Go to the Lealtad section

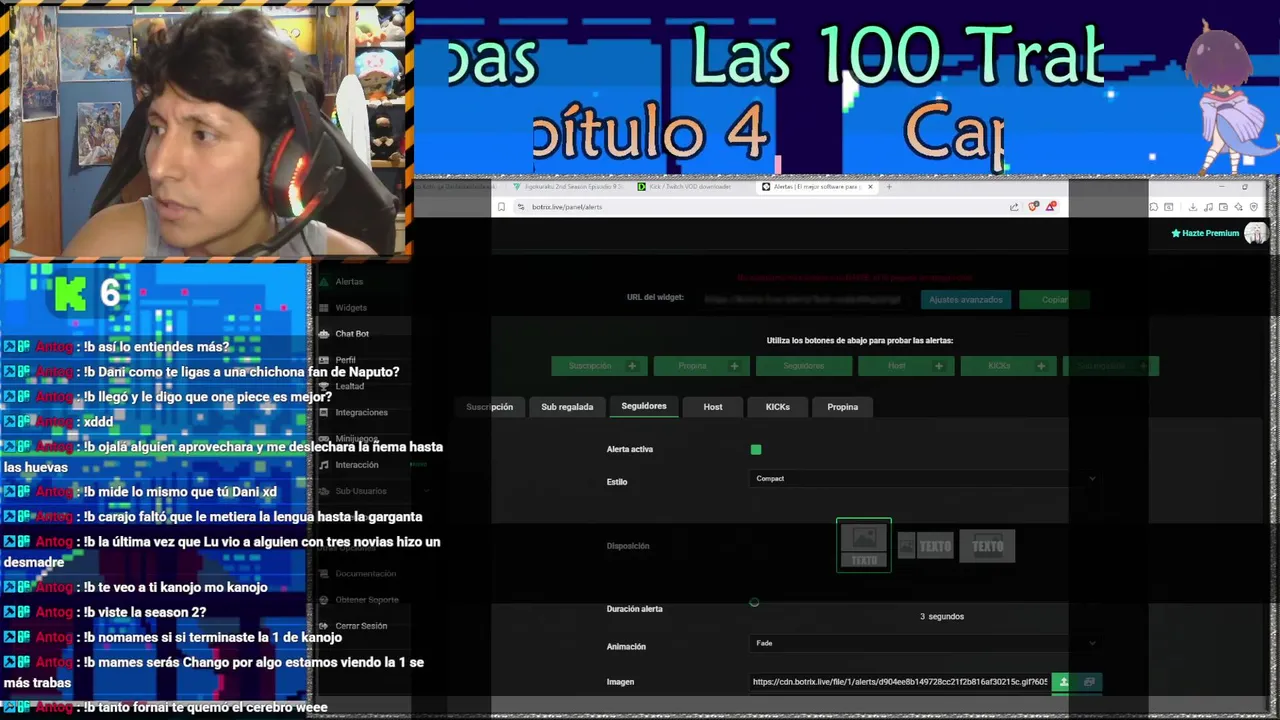pos(349,386)
